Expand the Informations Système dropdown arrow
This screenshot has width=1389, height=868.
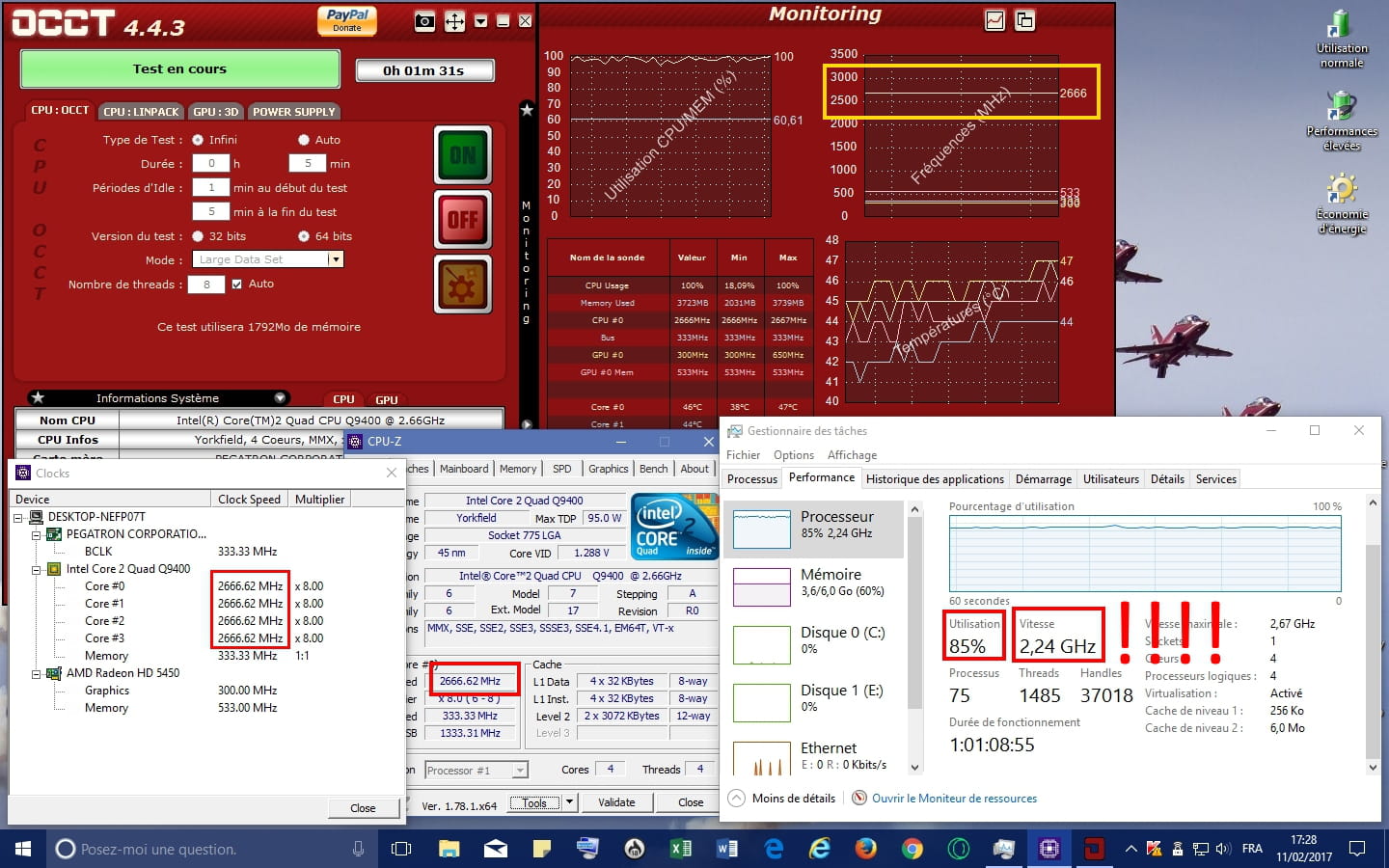click(280, 397)
